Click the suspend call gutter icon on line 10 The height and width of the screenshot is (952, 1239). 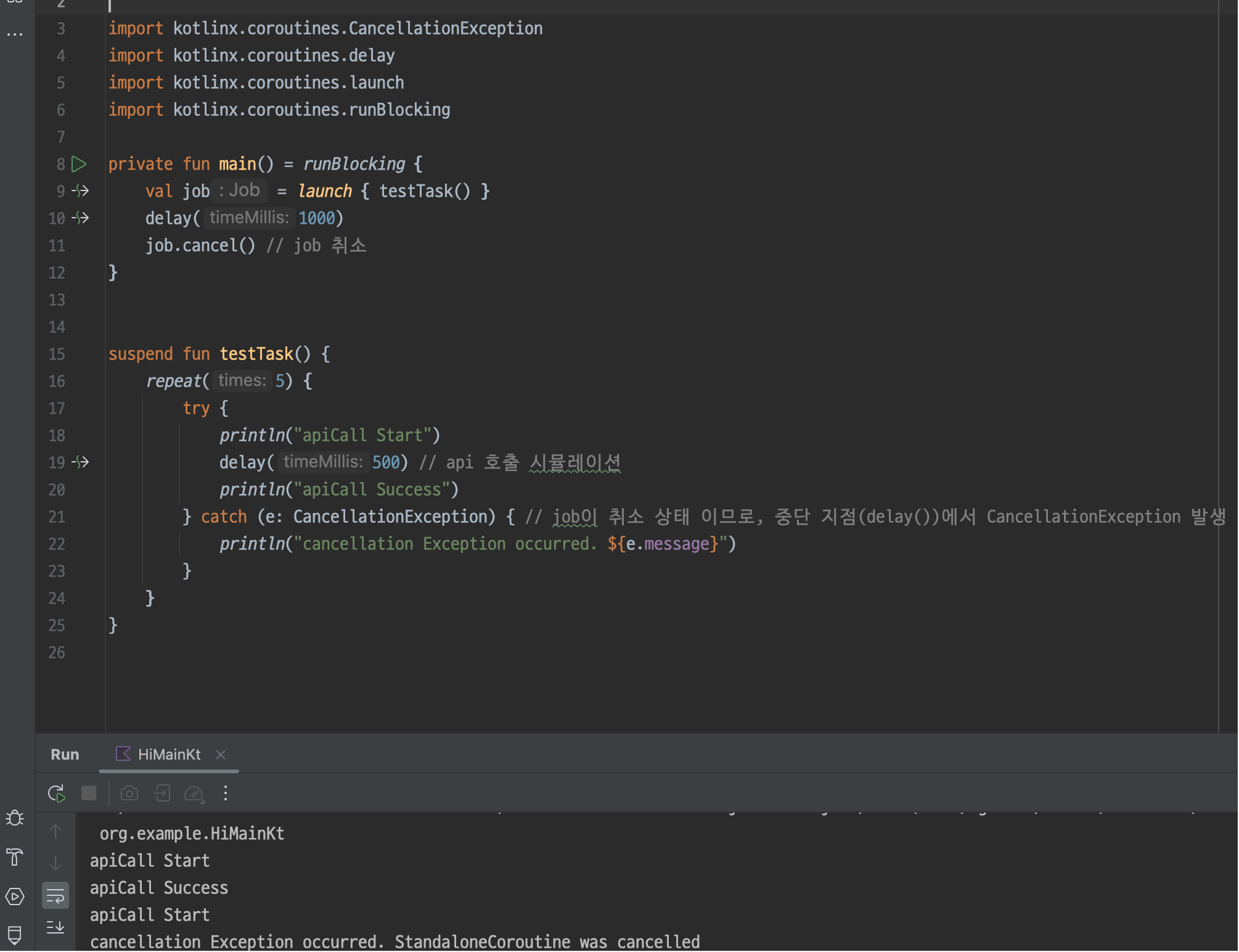(x=81, y=218)
